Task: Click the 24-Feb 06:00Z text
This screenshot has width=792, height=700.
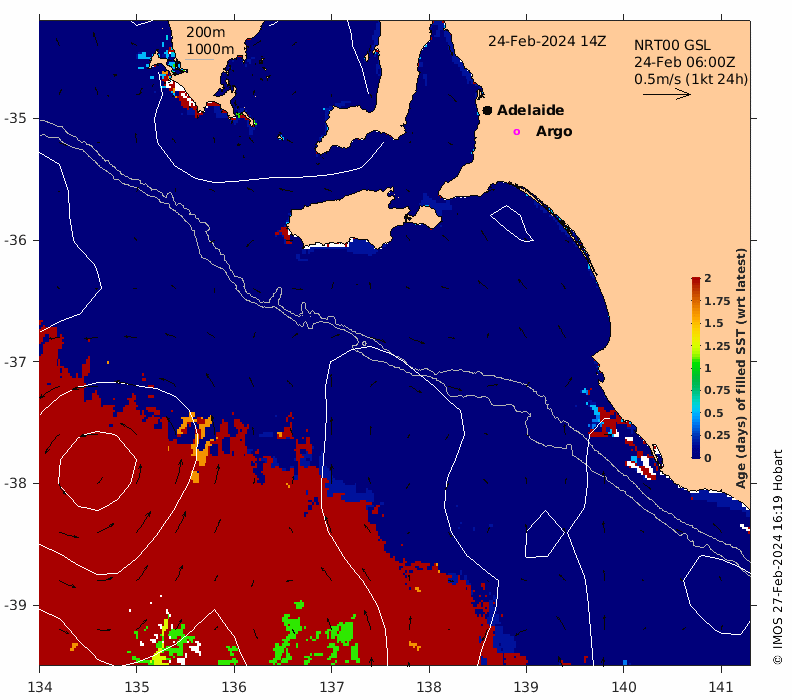Action: 684,63
